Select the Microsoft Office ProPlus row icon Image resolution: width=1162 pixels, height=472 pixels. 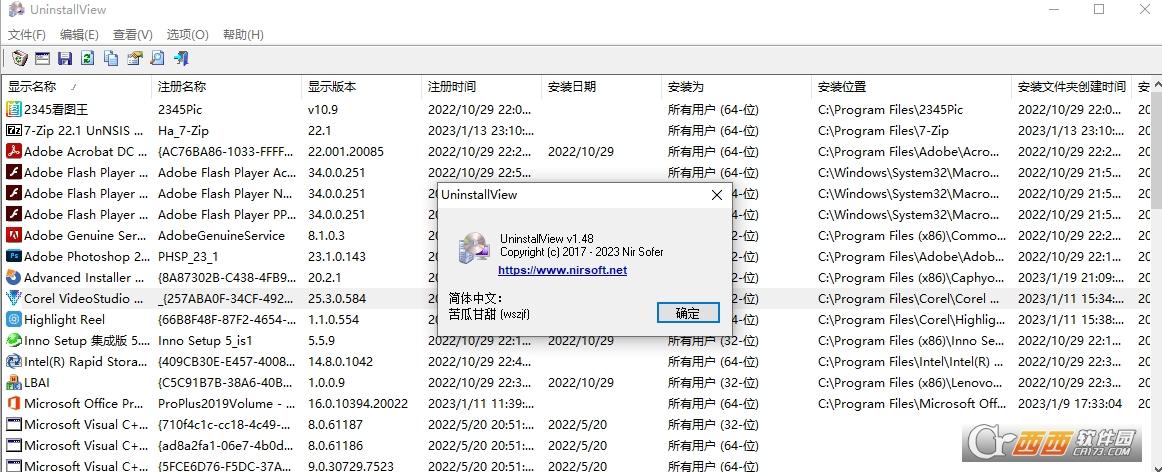tap(13, 404)
